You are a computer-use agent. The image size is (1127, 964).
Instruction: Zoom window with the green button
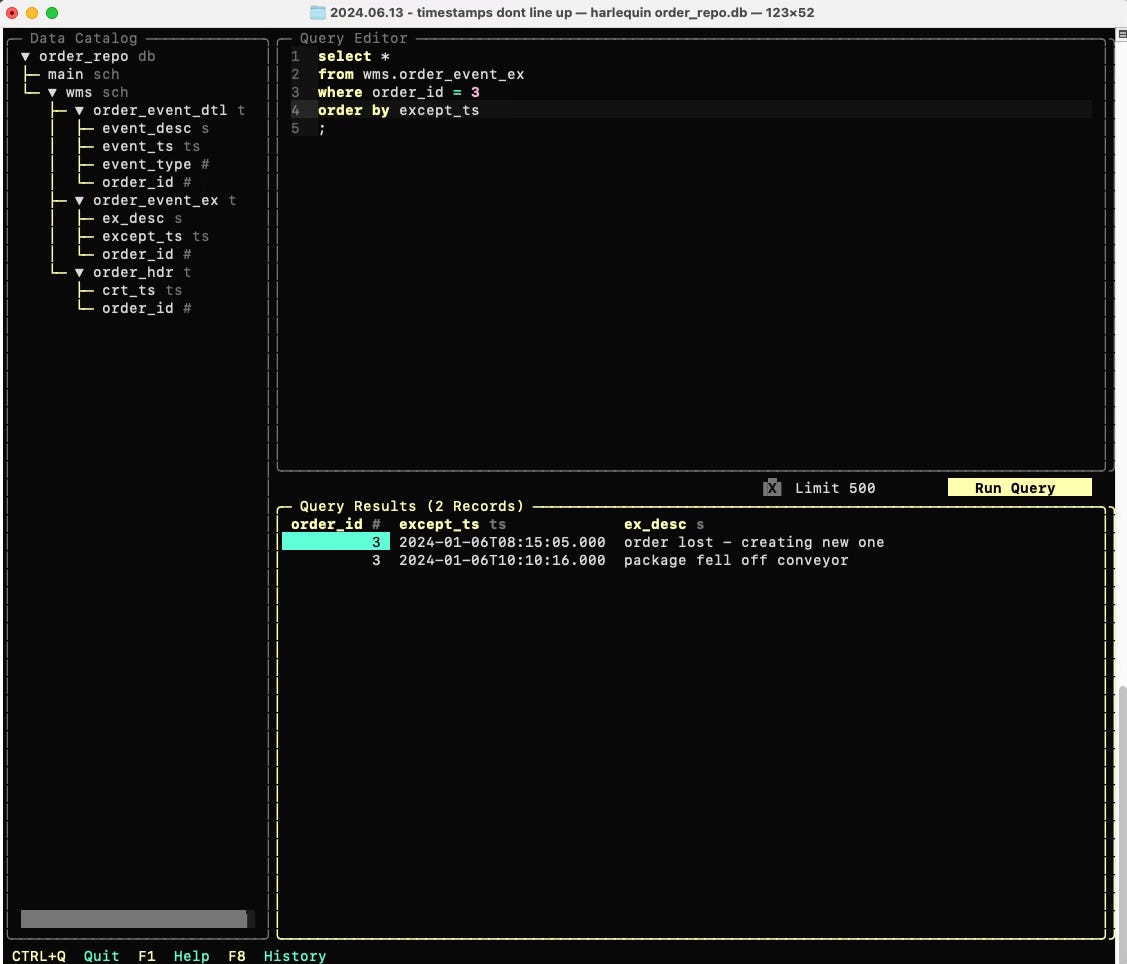point(52,12)
